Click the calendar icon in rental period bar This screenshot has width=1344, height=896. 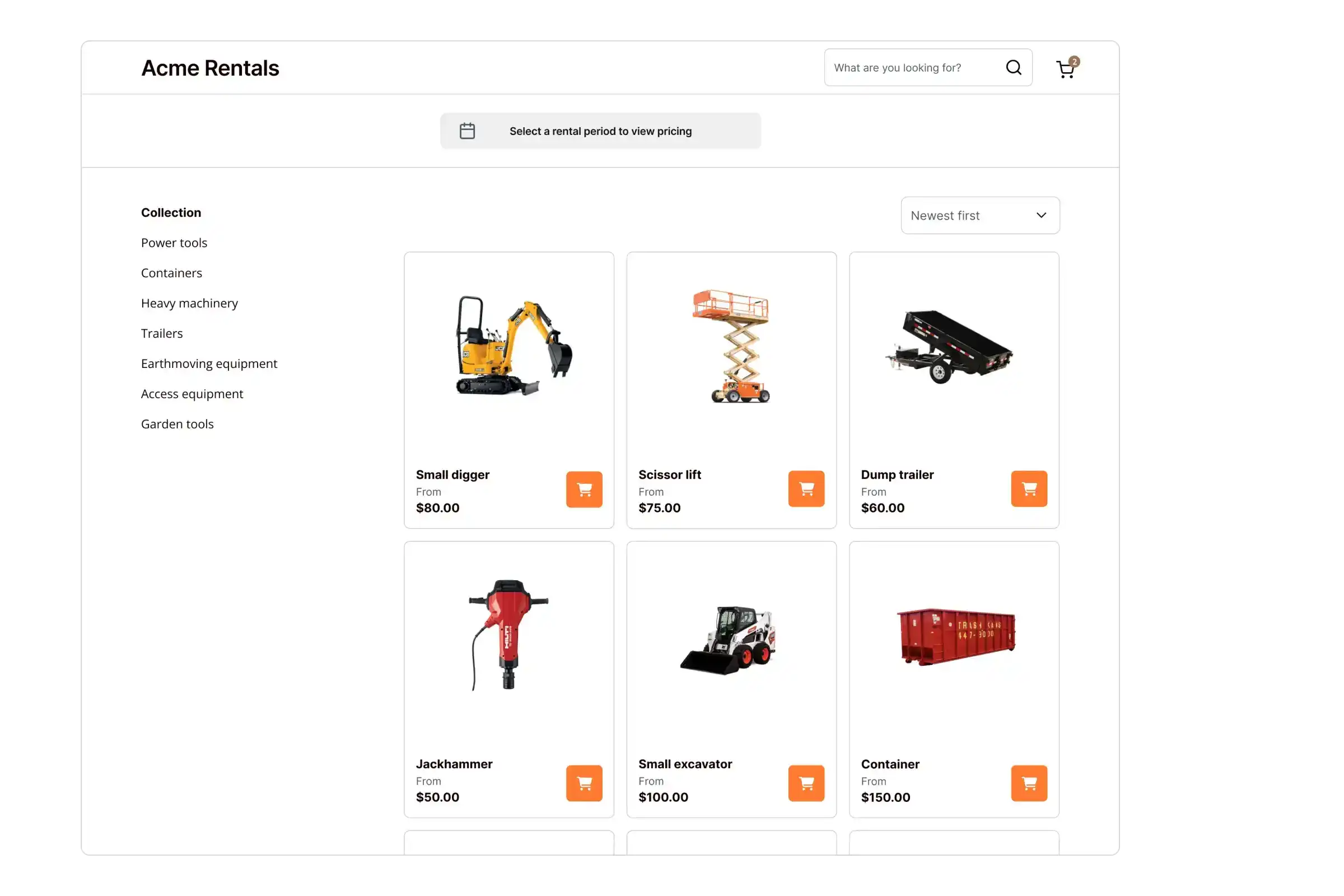click(467, 131)
